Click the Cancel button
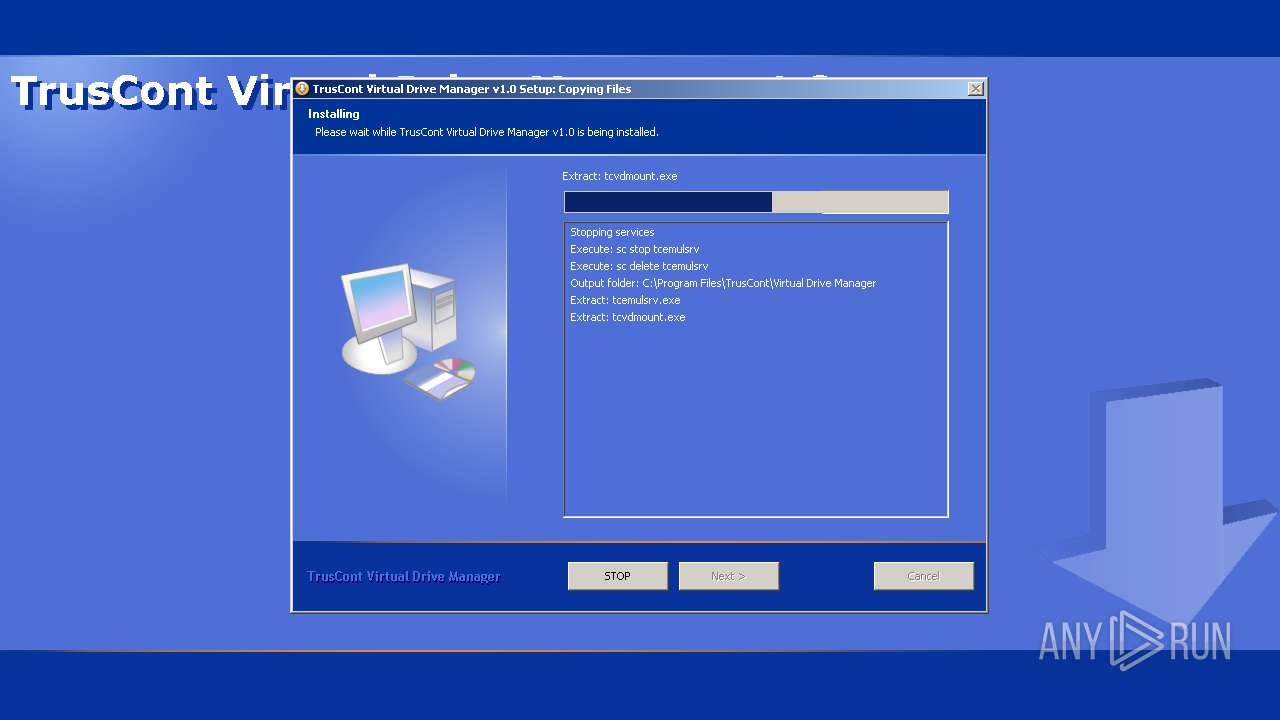Image resolution: width=1280 pixels, height=720 pixels. pyautogui.click(x=923, y=576)
